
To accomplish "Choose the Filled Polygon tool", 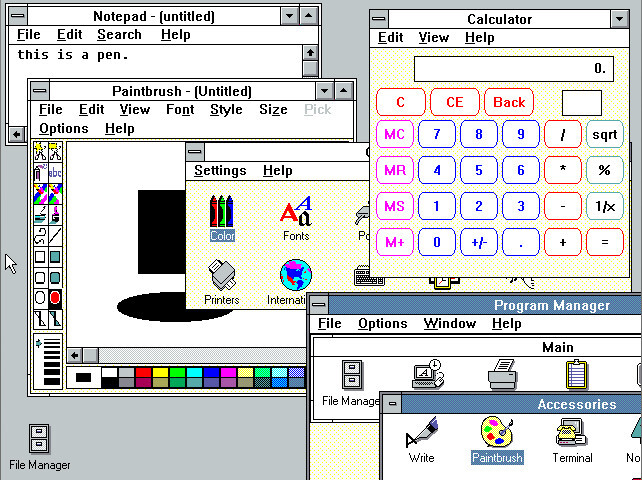I will click(x=55, y=319).
